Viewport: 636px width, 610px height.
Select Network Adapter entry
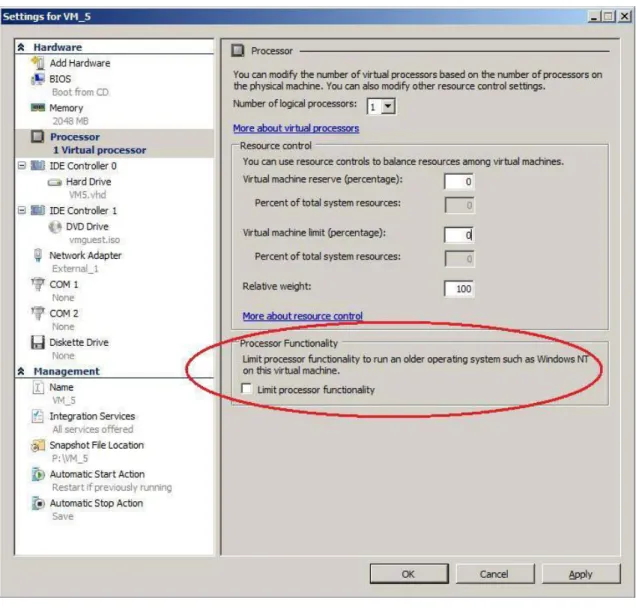85,255
